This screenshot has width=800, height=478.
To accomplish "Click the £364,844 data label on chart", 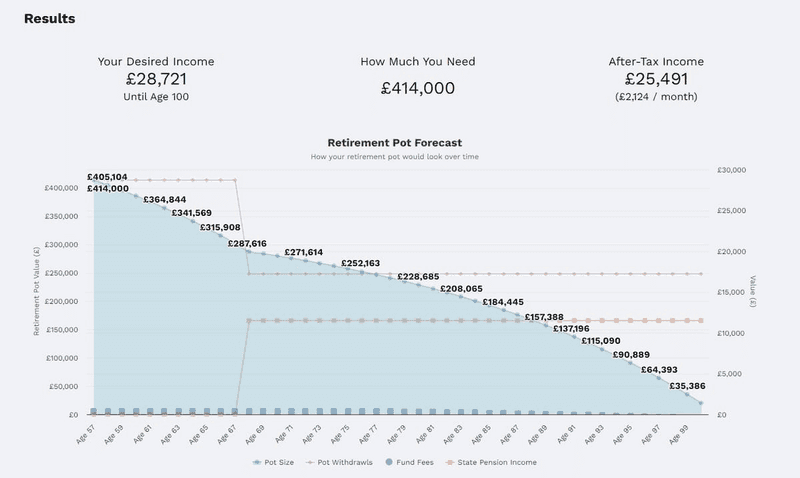I will 164,200.
